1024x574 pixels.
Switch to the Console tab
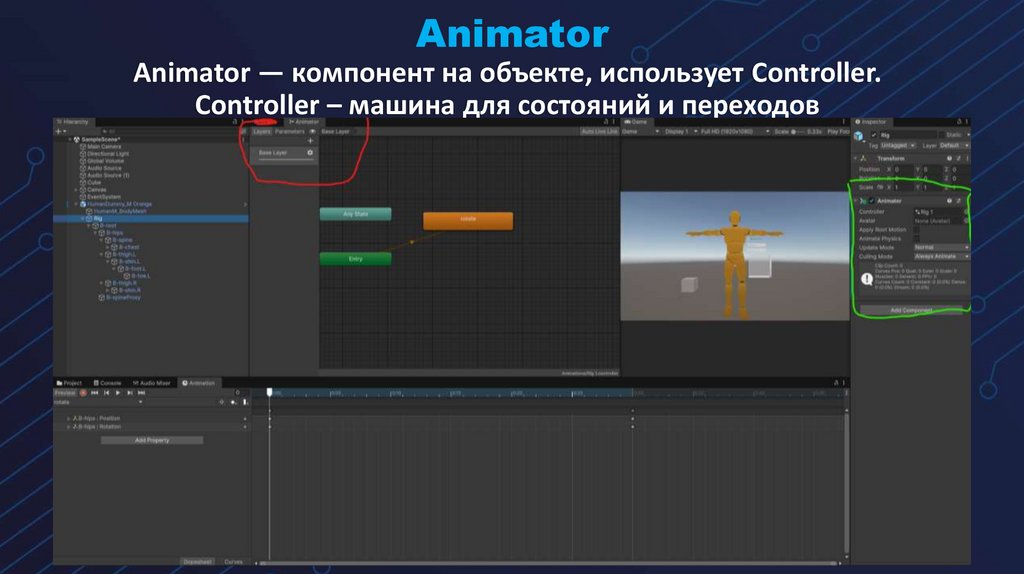coord(107,383)
